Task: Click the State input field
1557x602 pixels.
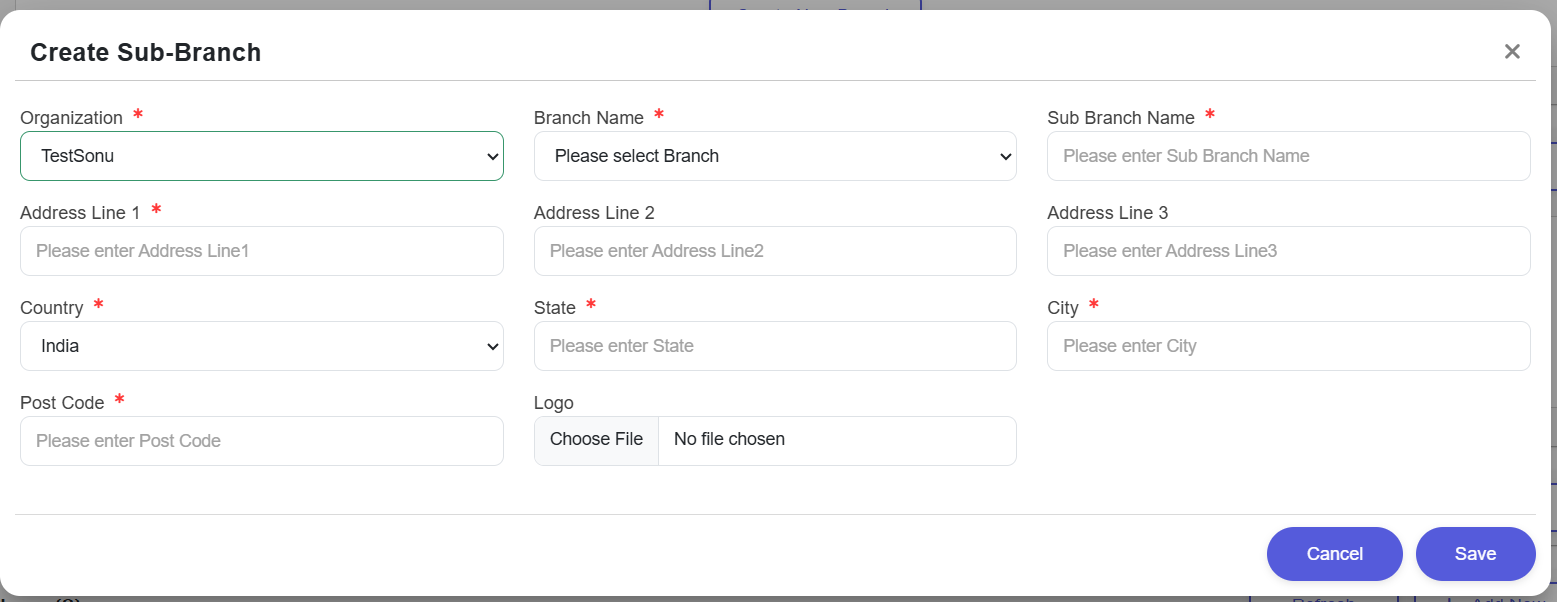Action: [x=775, y=346]
